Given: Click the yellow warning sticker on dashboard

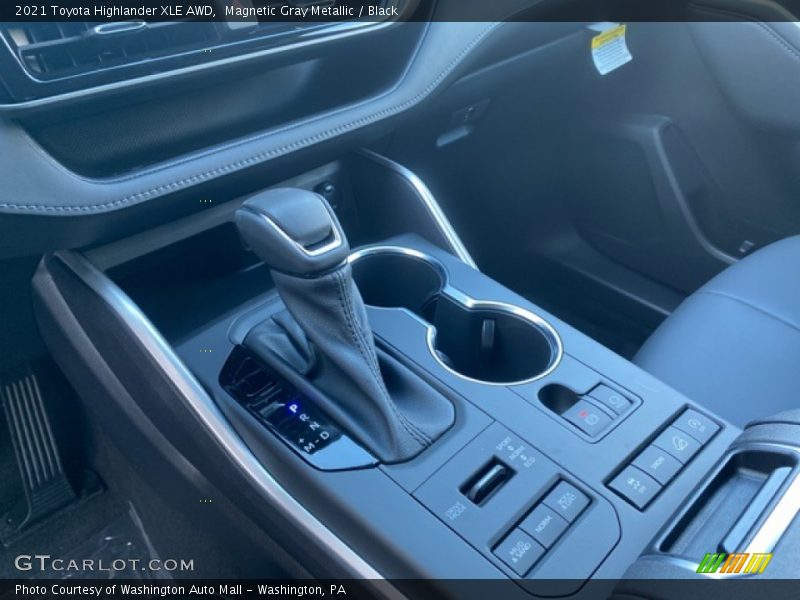Looking at the screenshot, I should click(x=611, y=48).
